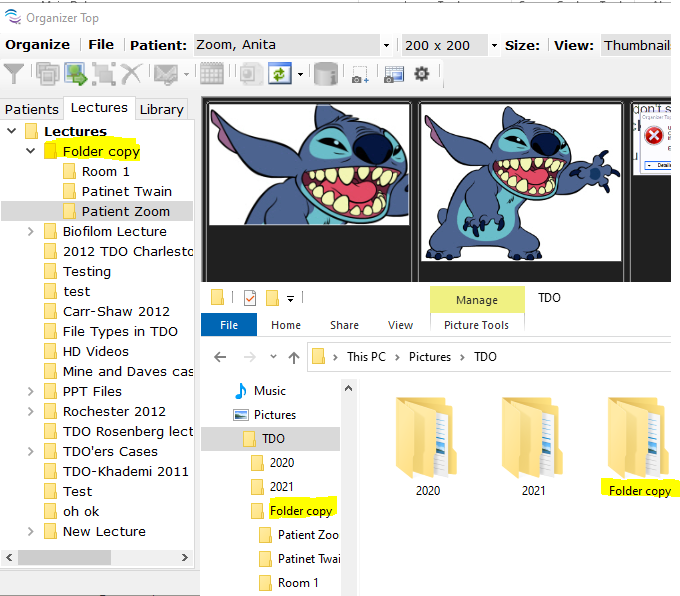The height and width of the screenshot is (596, 680).
Task: Click the refresh arrows toolbar icon
Action: (x=279, y=73)
